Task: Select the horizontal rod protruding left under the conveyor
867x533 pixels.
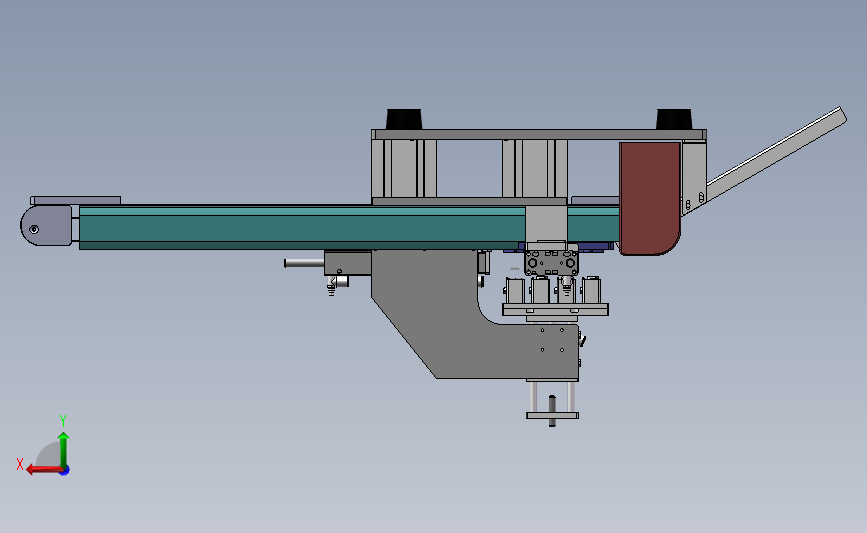Action: click(304, 263)
